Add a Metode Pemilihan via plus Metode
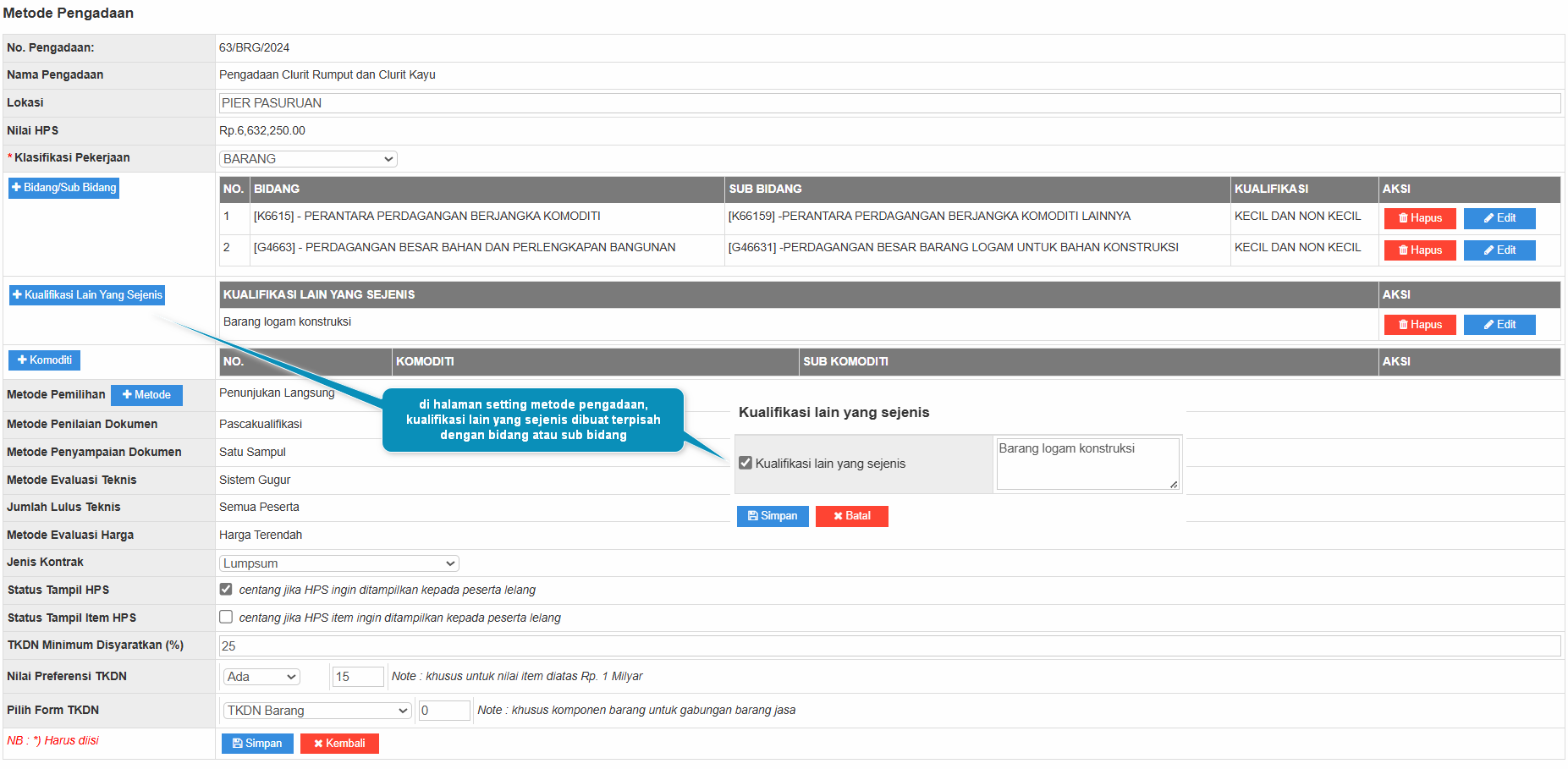The height and width of the screenshot is (769, 1568). pos(146,395)
